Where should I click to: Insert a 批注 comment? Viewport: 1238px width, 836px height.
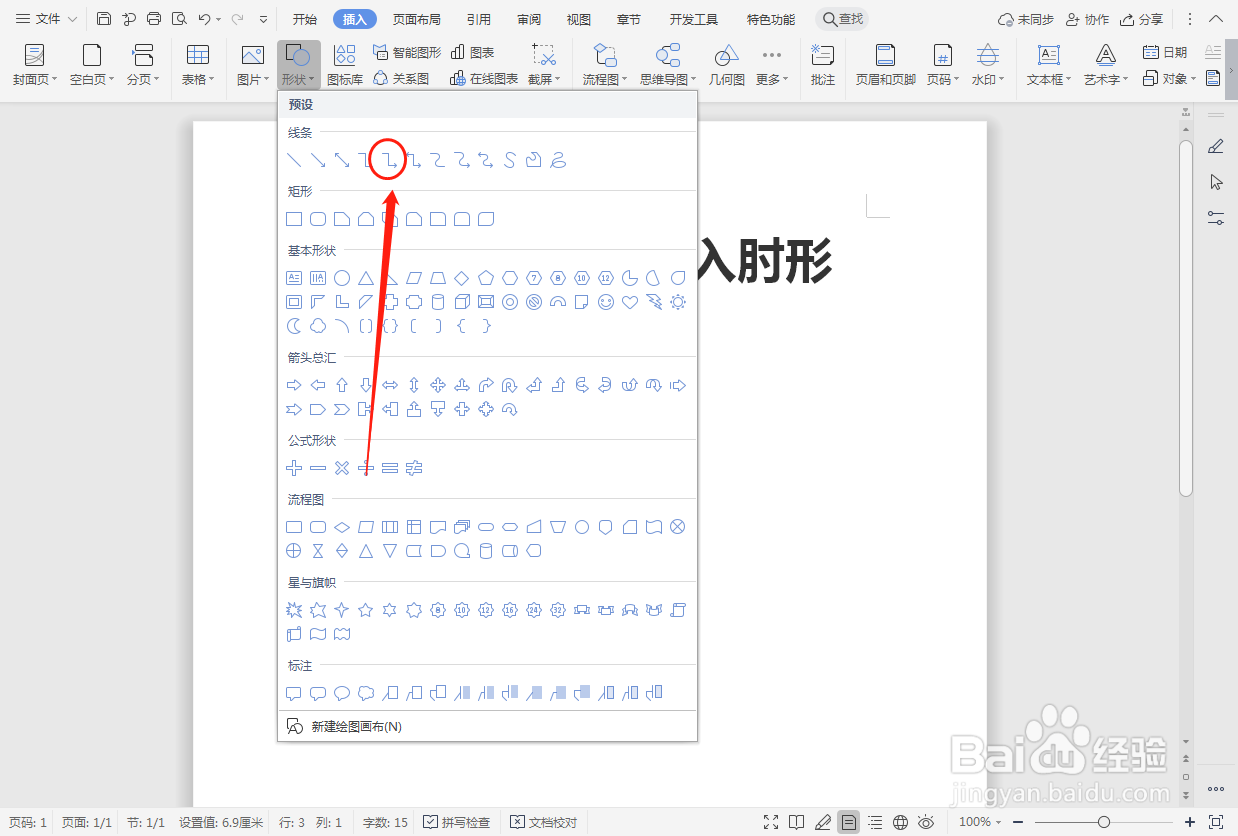click(823, 65)
